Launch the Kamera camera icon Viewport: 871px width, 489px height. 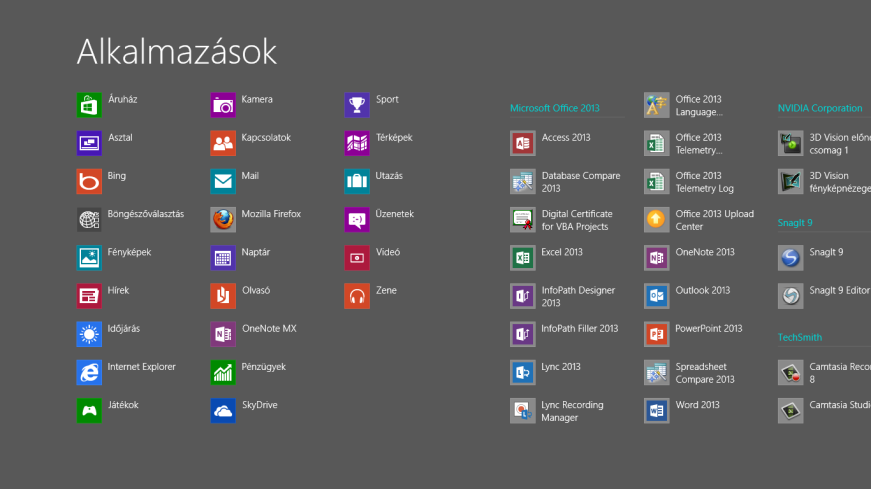pyautogui.click(x=223, y=105)
